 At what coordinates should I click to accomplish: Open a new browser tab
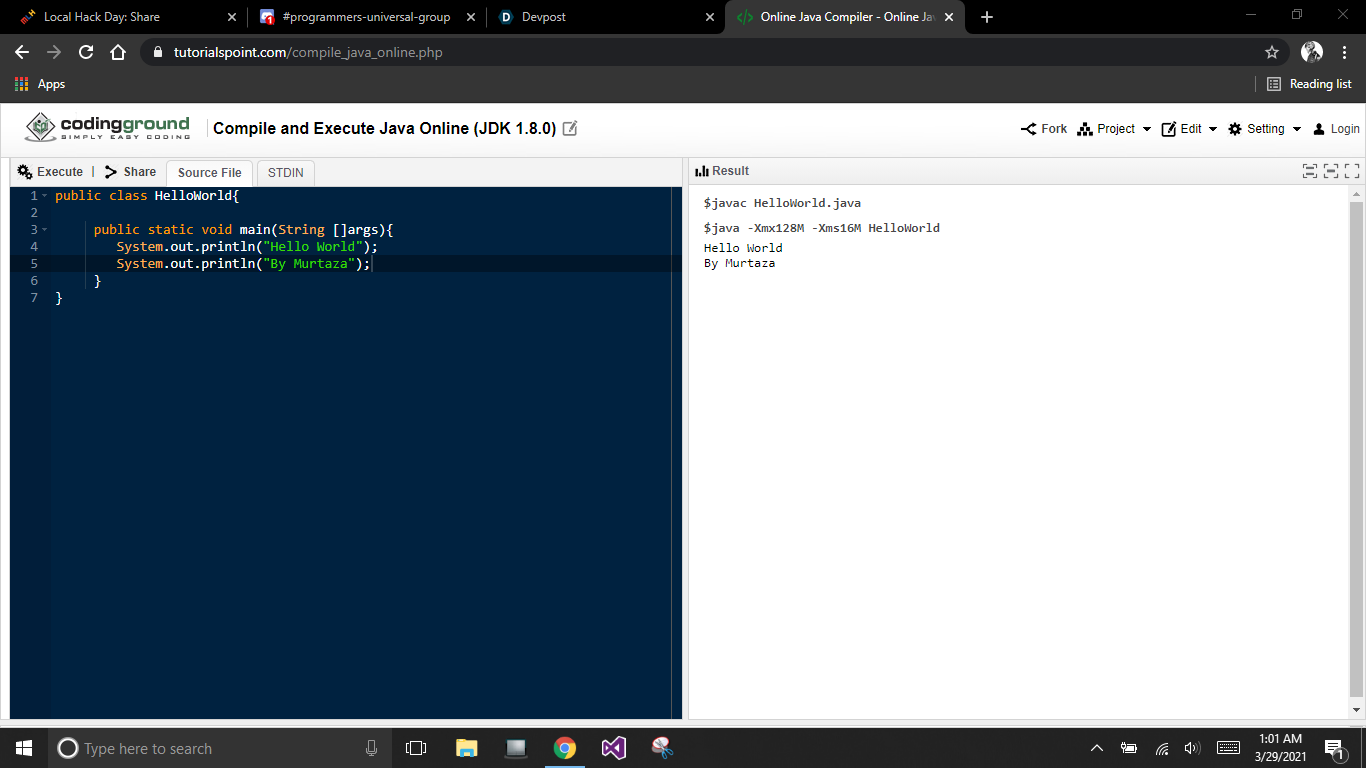987,17
